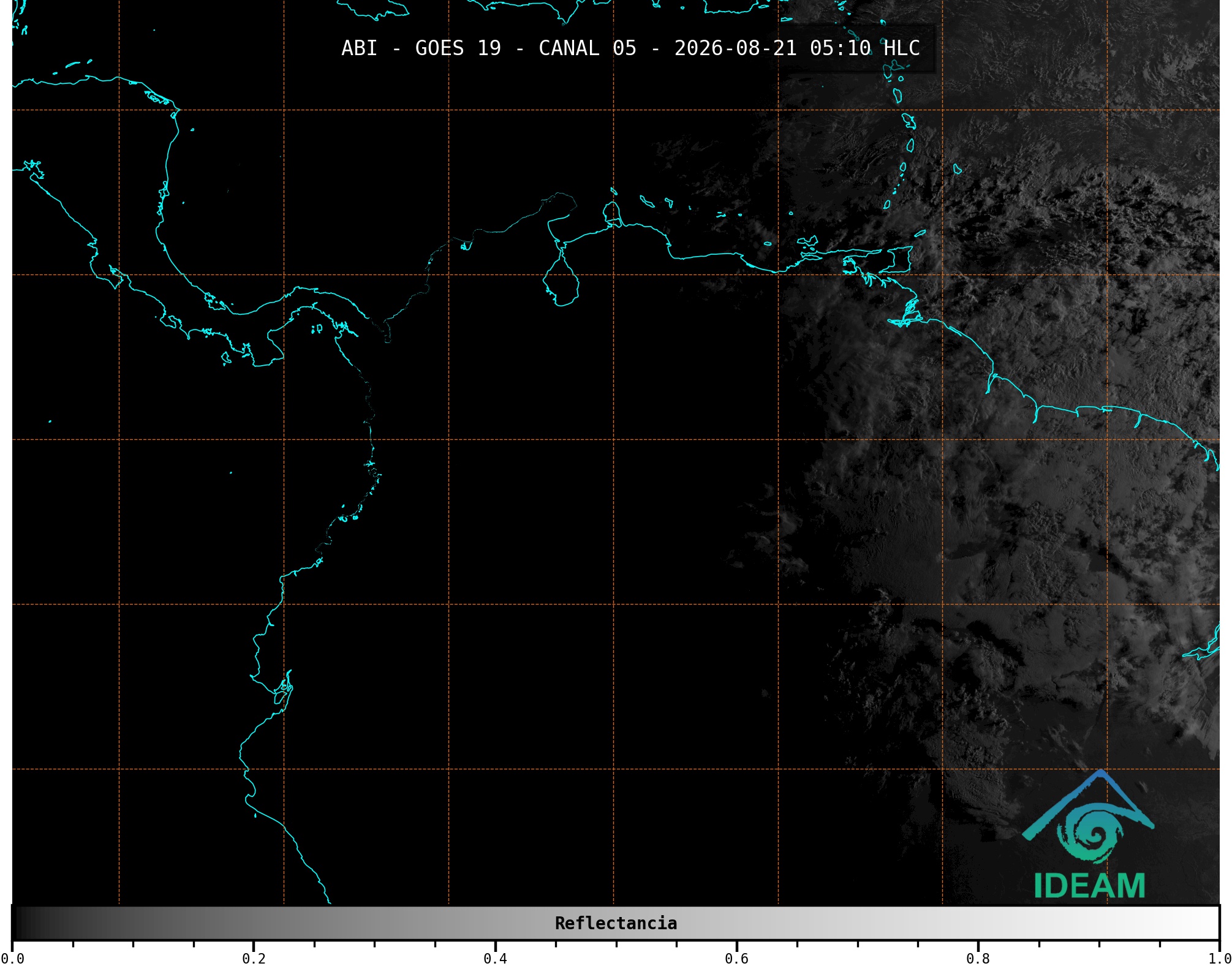
Task: Click the IDEAM logo
Action: click(1089, 834)
